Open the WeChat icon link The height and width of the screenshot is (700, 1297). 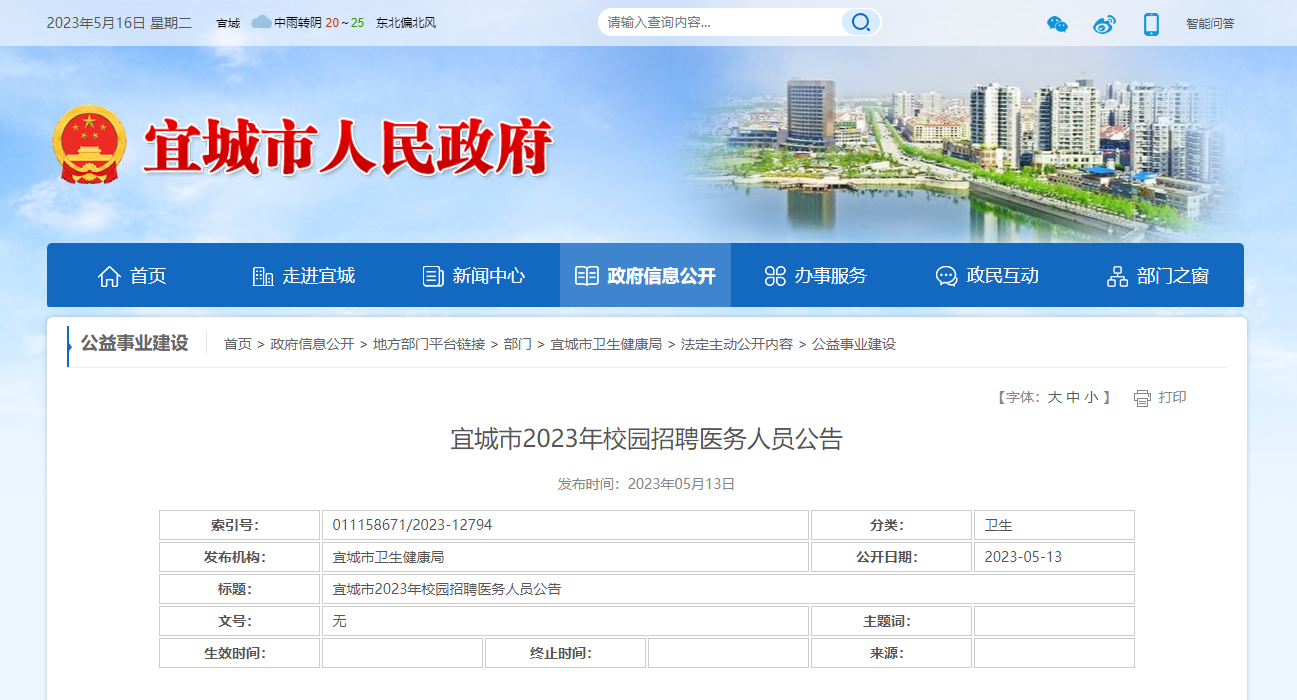click(1057, 24)
